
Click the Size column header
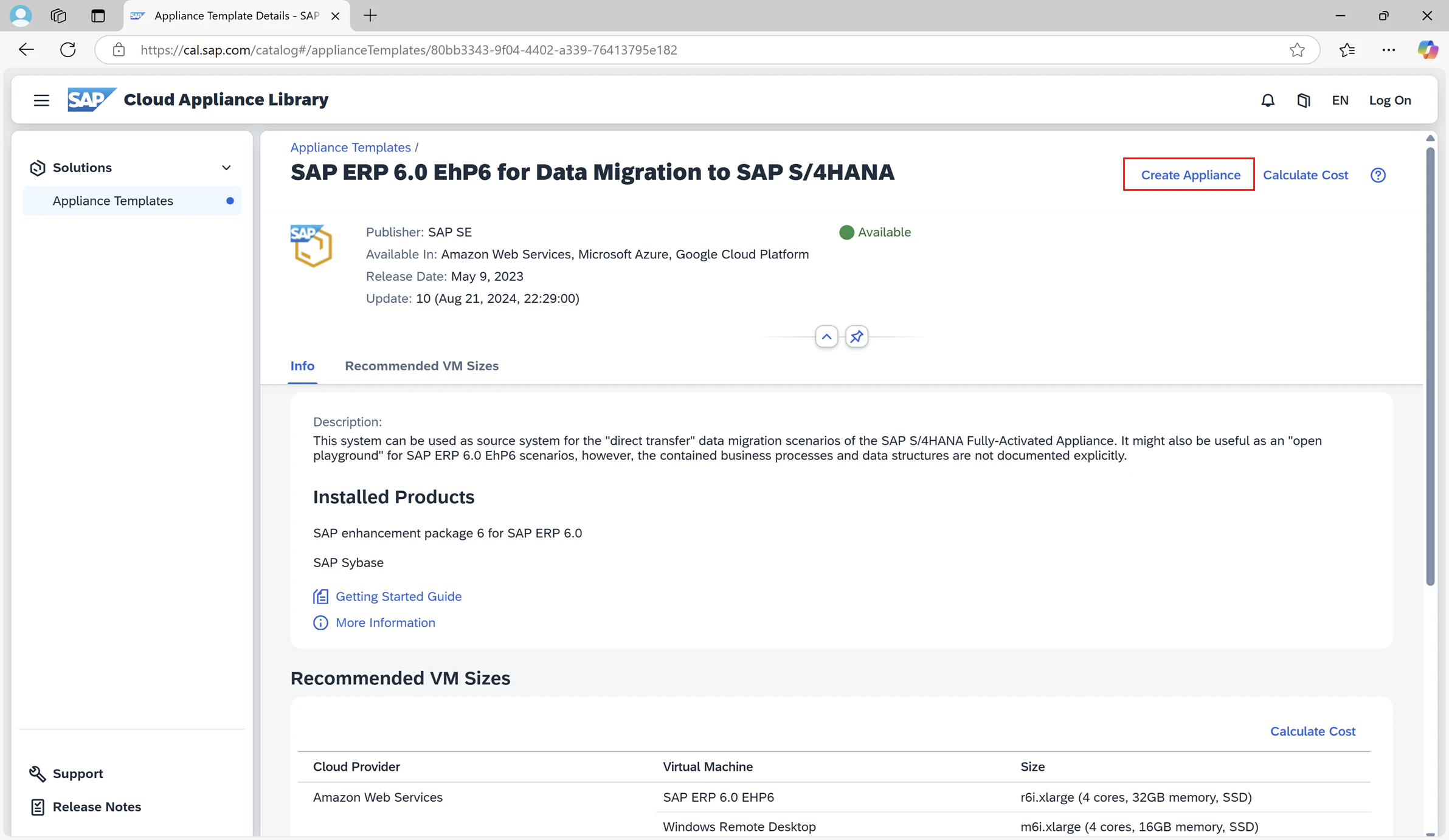1032,766
